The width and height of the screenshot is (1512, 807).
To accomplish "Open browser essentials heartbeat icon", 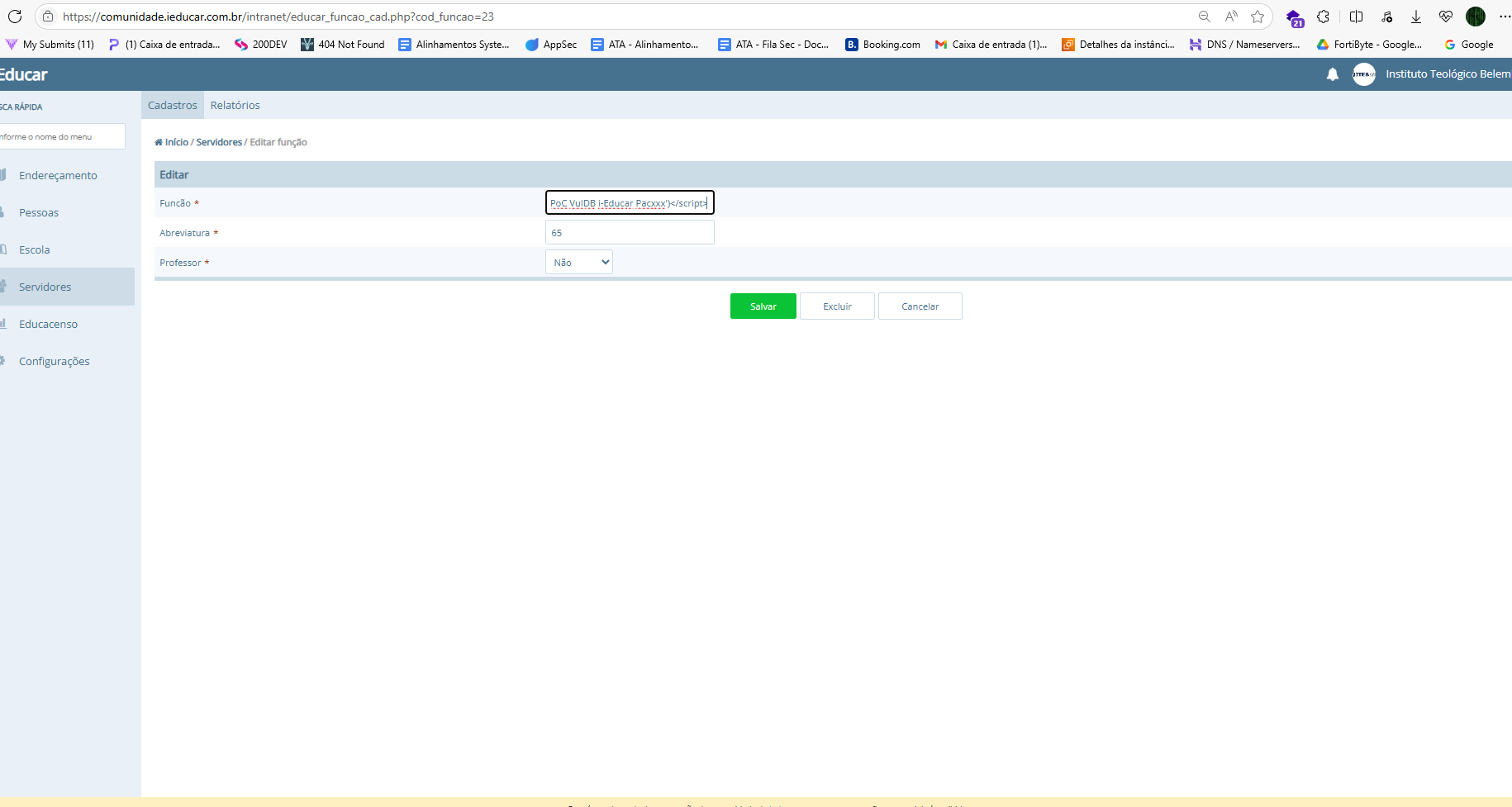I will click(x=1446, y=17).
